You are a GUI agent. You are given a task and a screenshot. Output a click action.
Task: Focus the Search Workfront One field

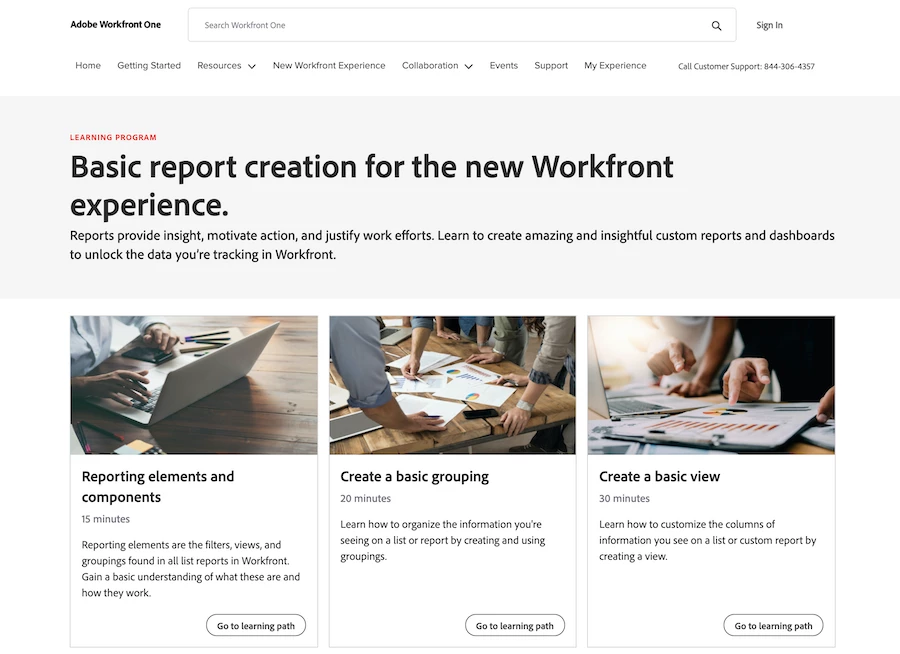(461, 25)
